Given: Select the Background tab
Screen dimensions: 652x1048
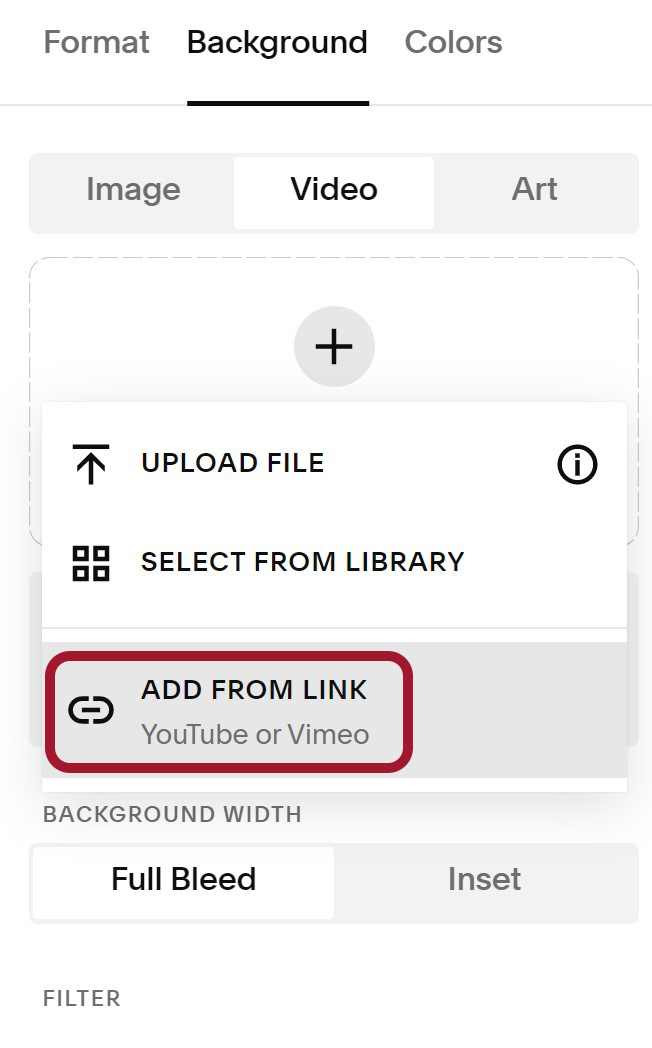Looking at the screenshot, I should point(277,43).
